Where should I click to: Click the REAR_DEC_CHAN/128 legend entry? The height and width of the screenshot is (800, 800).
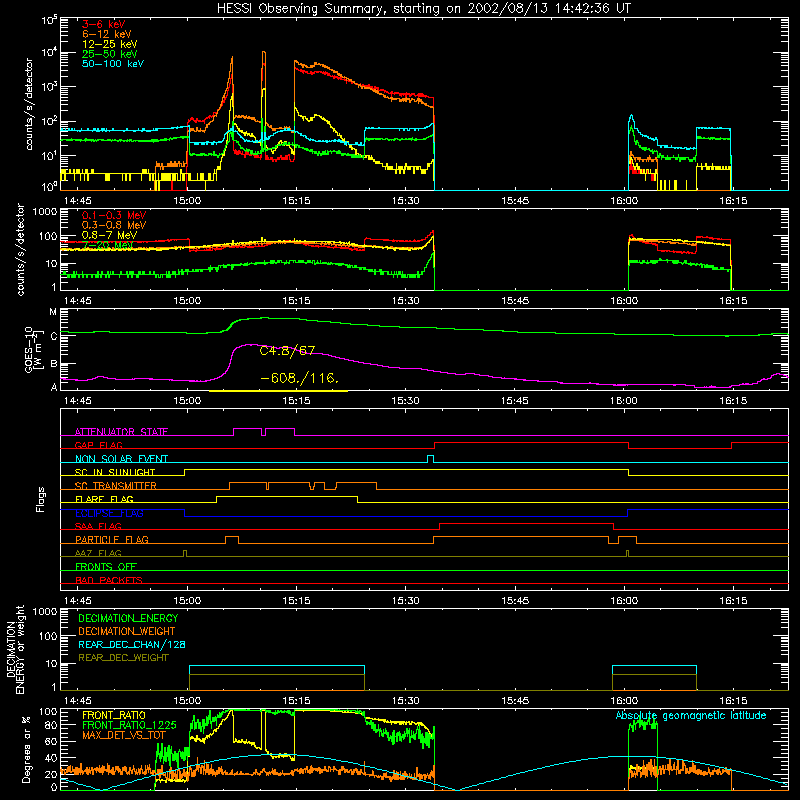(132, 644)
